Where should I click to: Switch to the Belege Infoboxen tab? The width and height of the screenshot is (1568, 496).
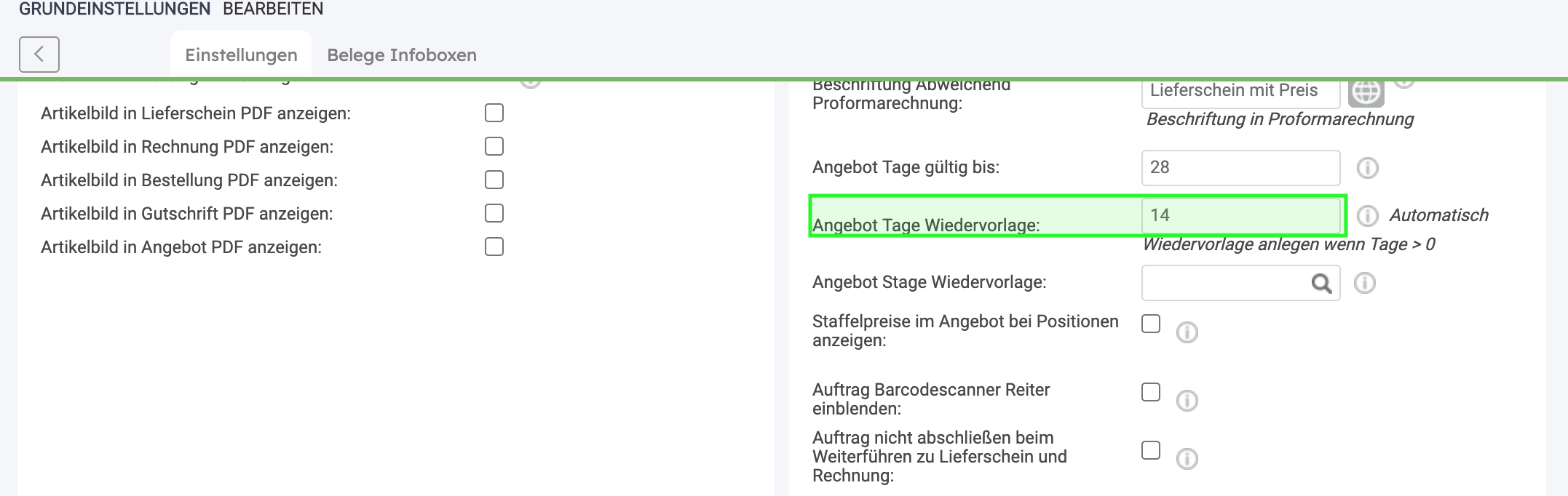[x=402, y=55]
